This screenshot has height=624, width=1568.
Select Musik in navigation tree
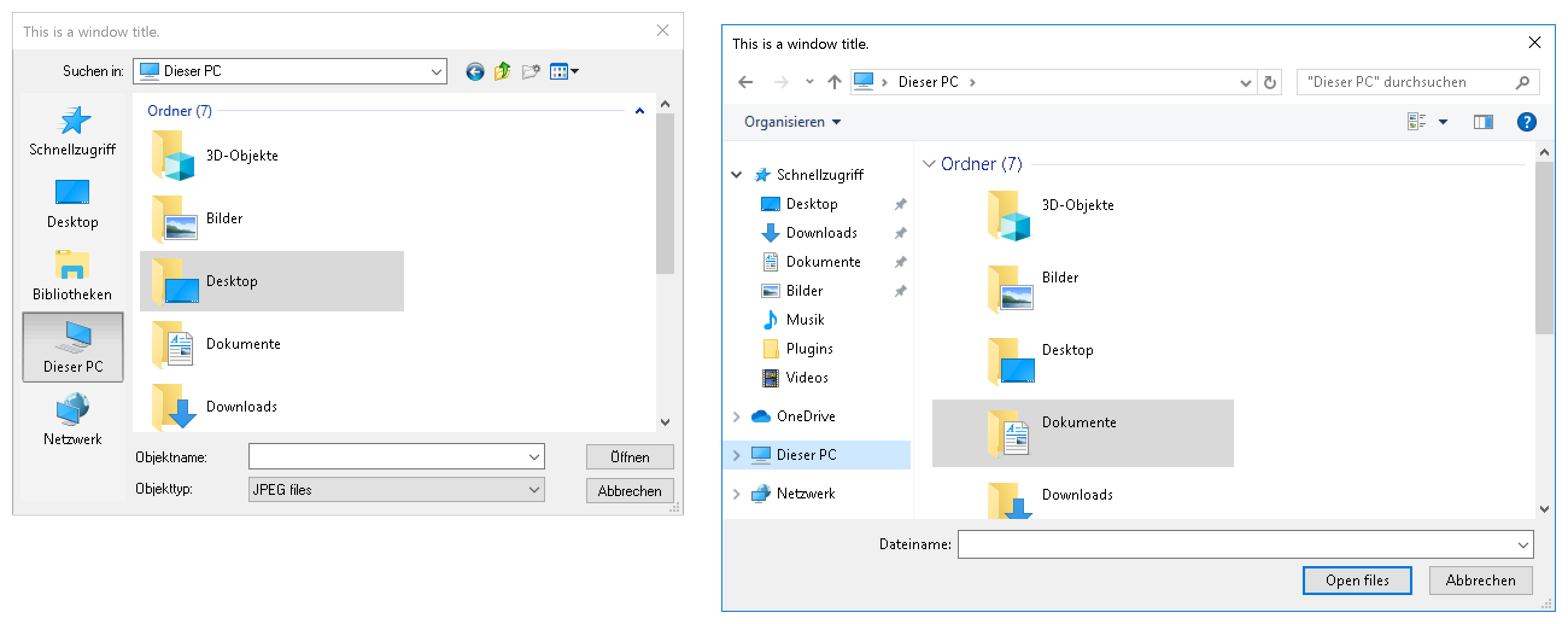(x=805, y=320)
